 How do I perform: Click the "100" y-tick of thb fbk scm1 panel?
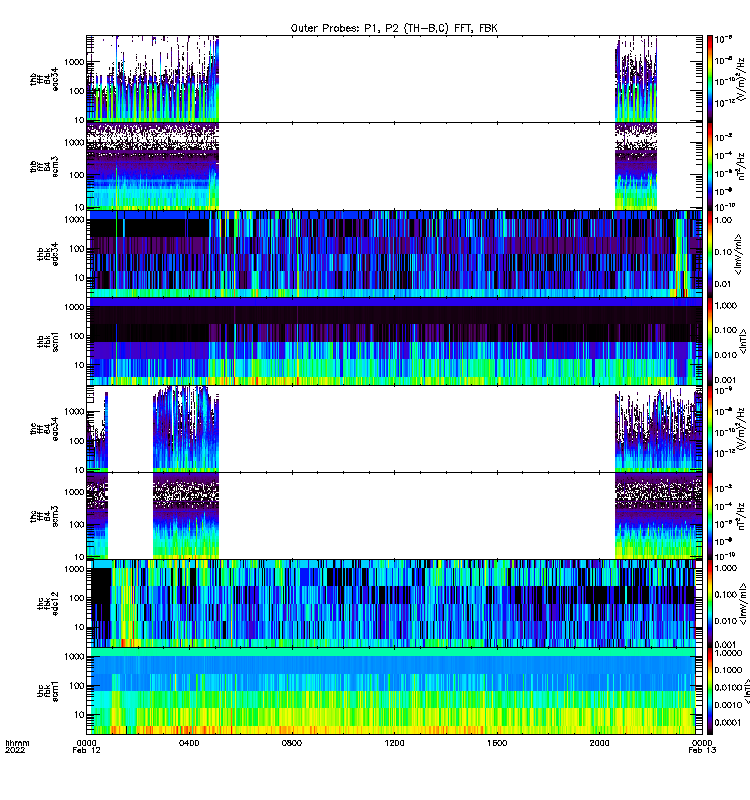coord(77,336)
